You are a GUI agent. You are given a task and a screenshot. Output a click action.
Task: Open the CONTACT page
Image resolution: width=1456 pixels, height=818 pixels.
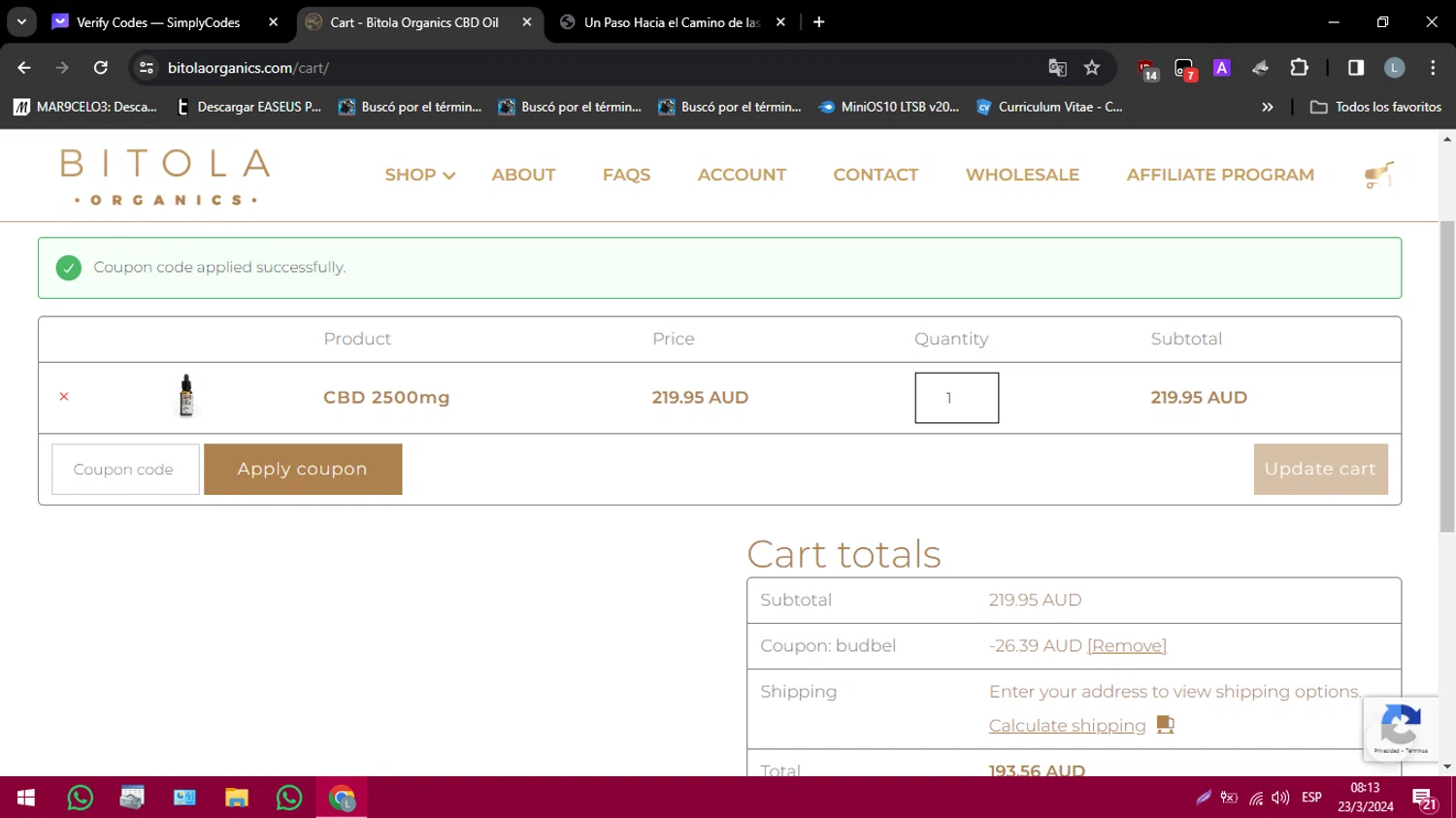[876, 175]
